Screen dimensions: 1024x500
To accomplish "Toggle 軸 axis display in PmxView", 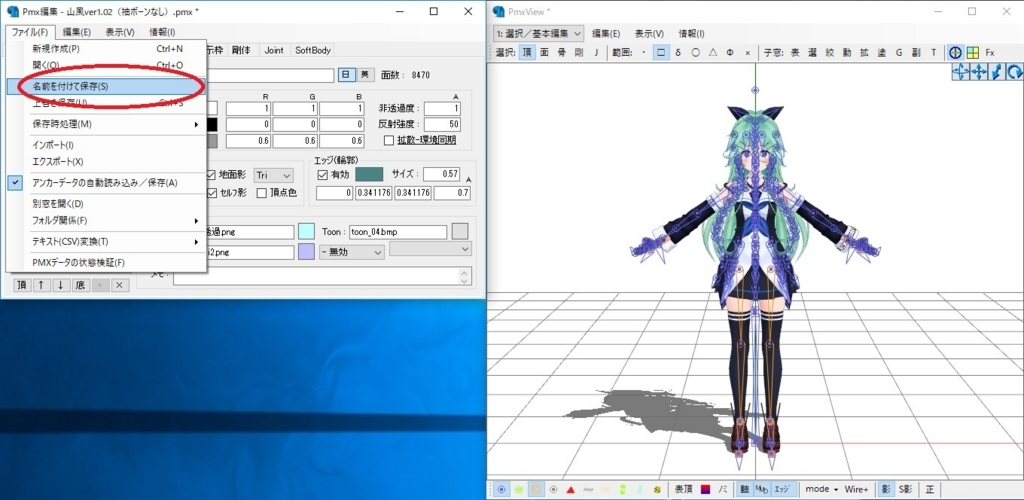I will (x=744, y=489).
